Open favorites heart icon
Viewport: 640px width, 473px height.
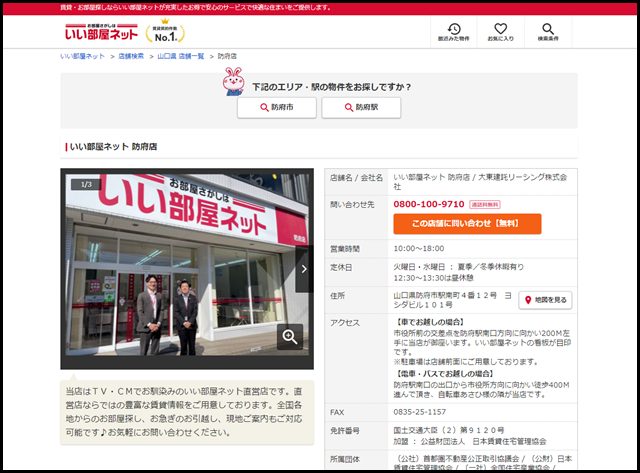click(500, 32)
